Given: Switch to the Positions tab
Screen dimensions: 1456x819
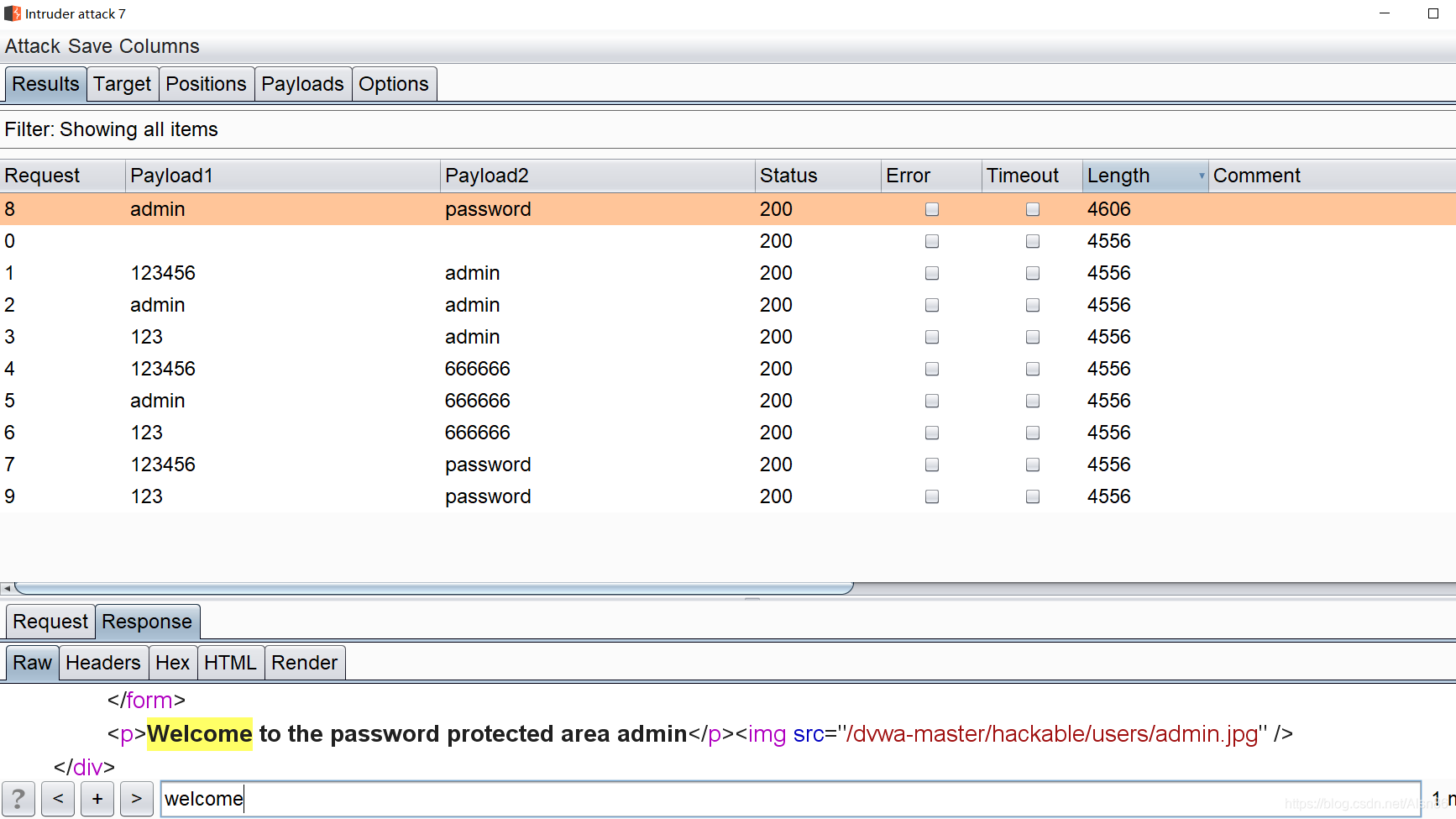Looking at the screenshot, I should pos(206,84).
